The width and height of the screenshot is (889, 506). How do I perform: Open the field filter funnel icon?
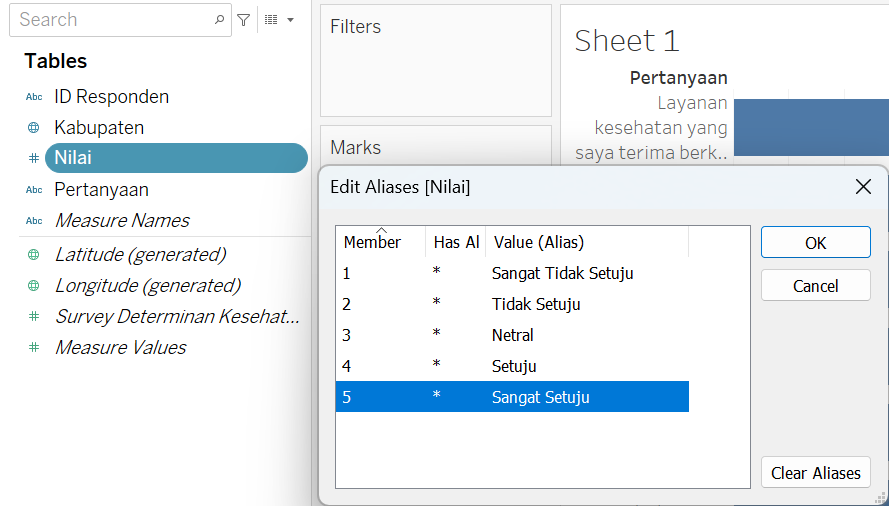(243, 20)
